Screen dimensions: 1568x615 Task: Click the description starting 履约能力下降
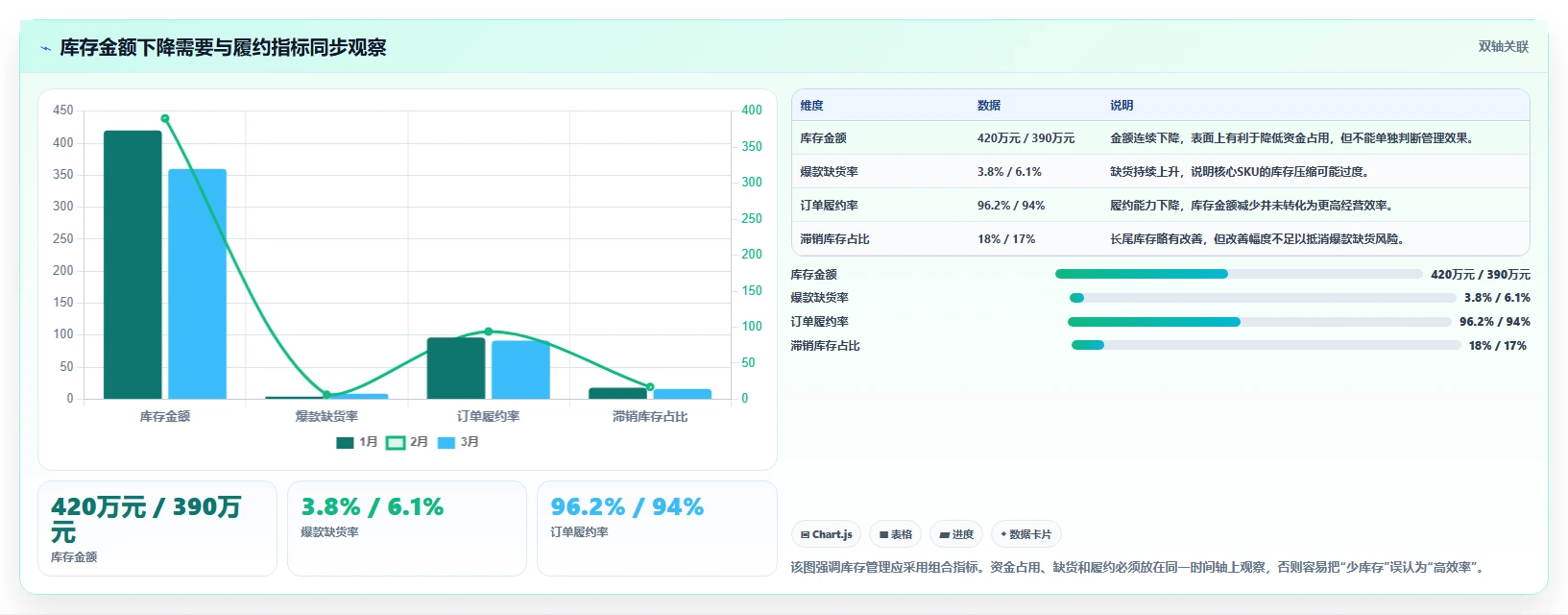1253,206
